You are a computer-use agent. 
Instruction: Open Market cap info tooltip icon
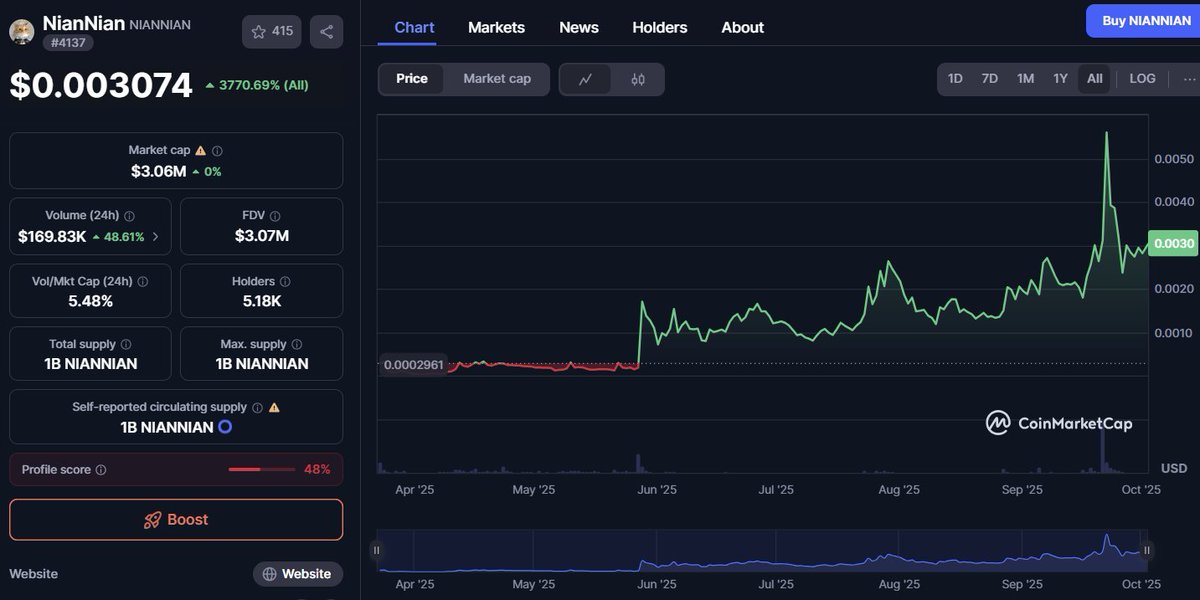click(x=218, y=150)
